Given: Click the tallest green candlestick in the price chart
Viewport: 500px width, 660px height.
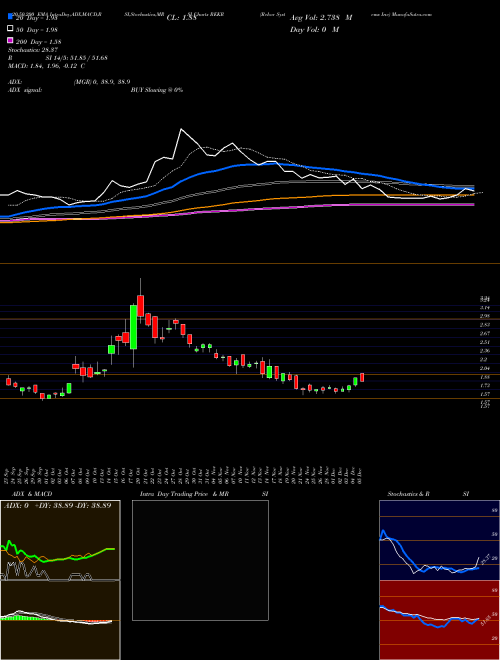Looking at the screenshot, I should [133, 327].
